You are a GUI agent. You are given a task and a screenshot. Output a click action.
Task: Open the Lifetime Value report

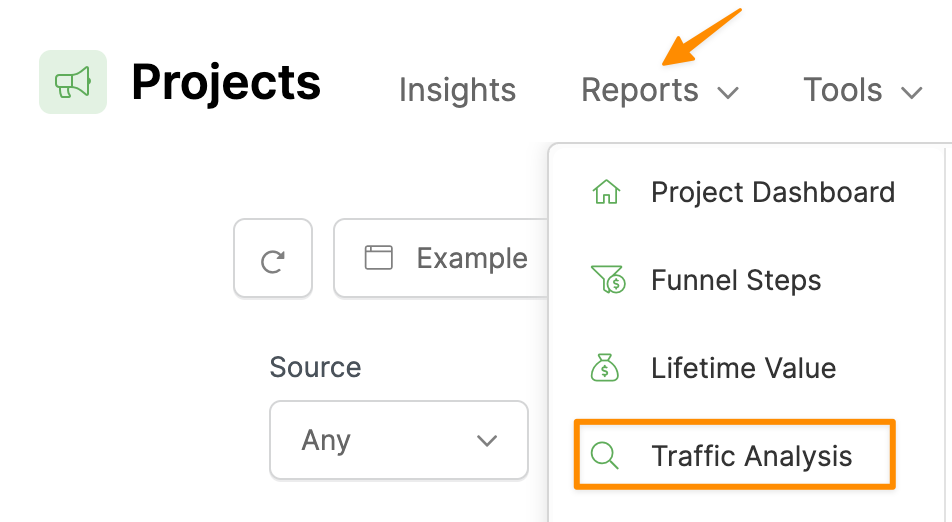point(743,368)
